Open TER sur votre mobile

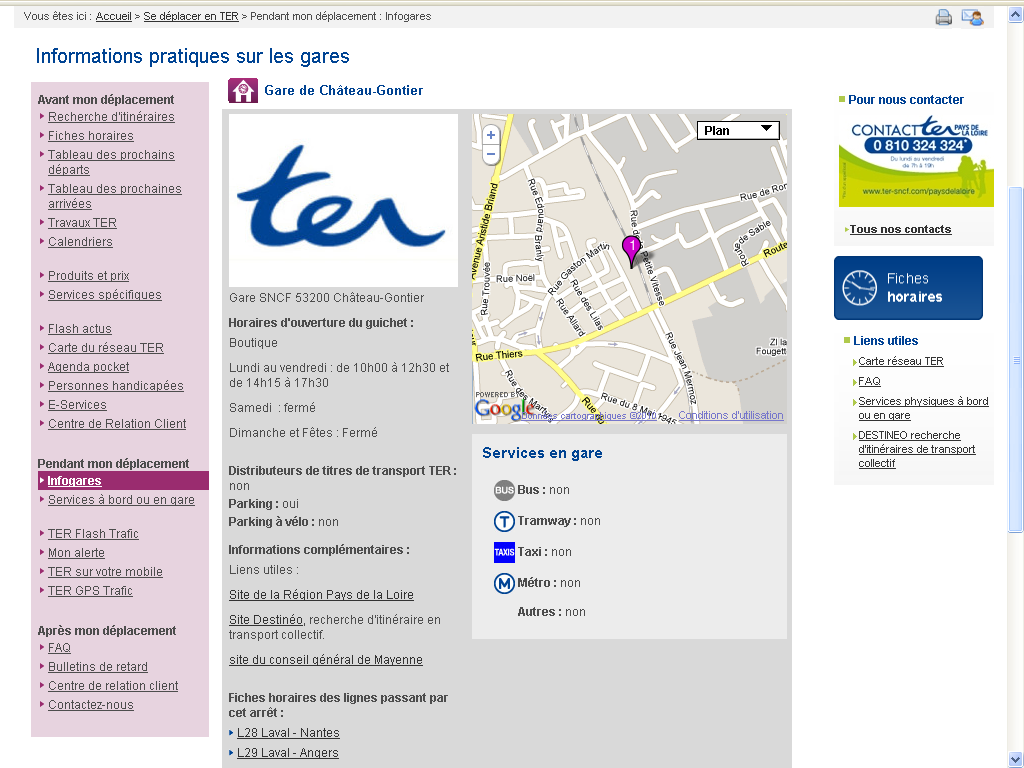105,571
